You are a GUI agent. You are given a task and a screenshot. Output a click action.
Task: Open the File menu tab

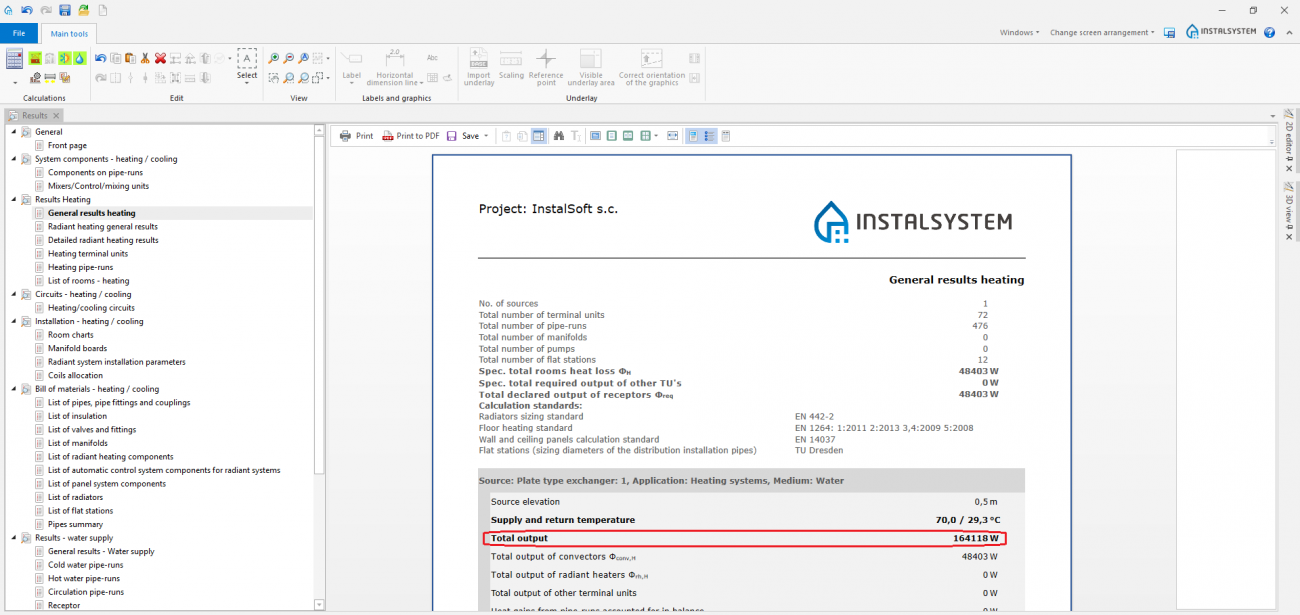coord(18,33)
